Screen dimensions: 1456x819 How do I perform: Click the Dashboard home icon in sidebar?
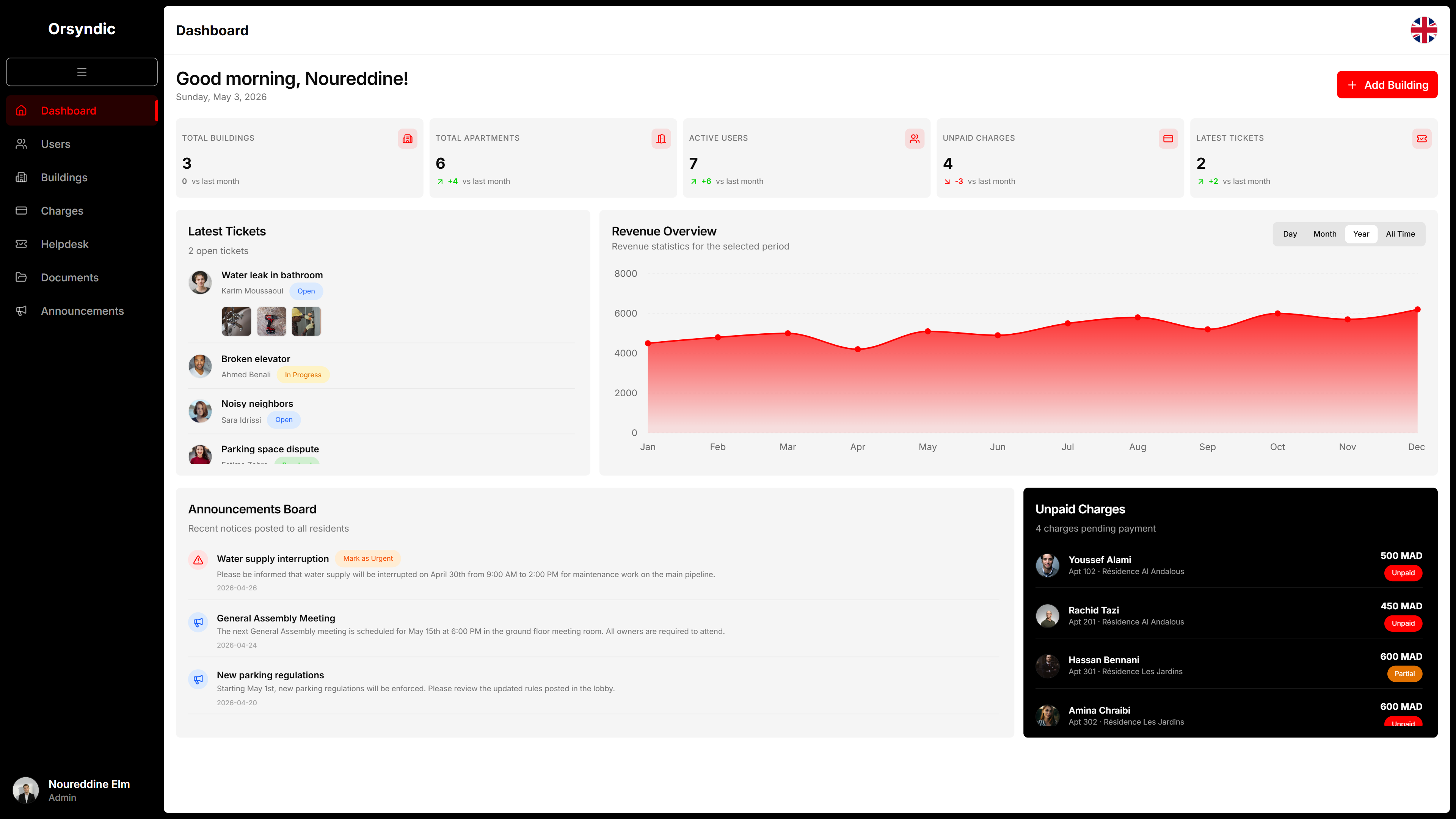pos(22,111)
